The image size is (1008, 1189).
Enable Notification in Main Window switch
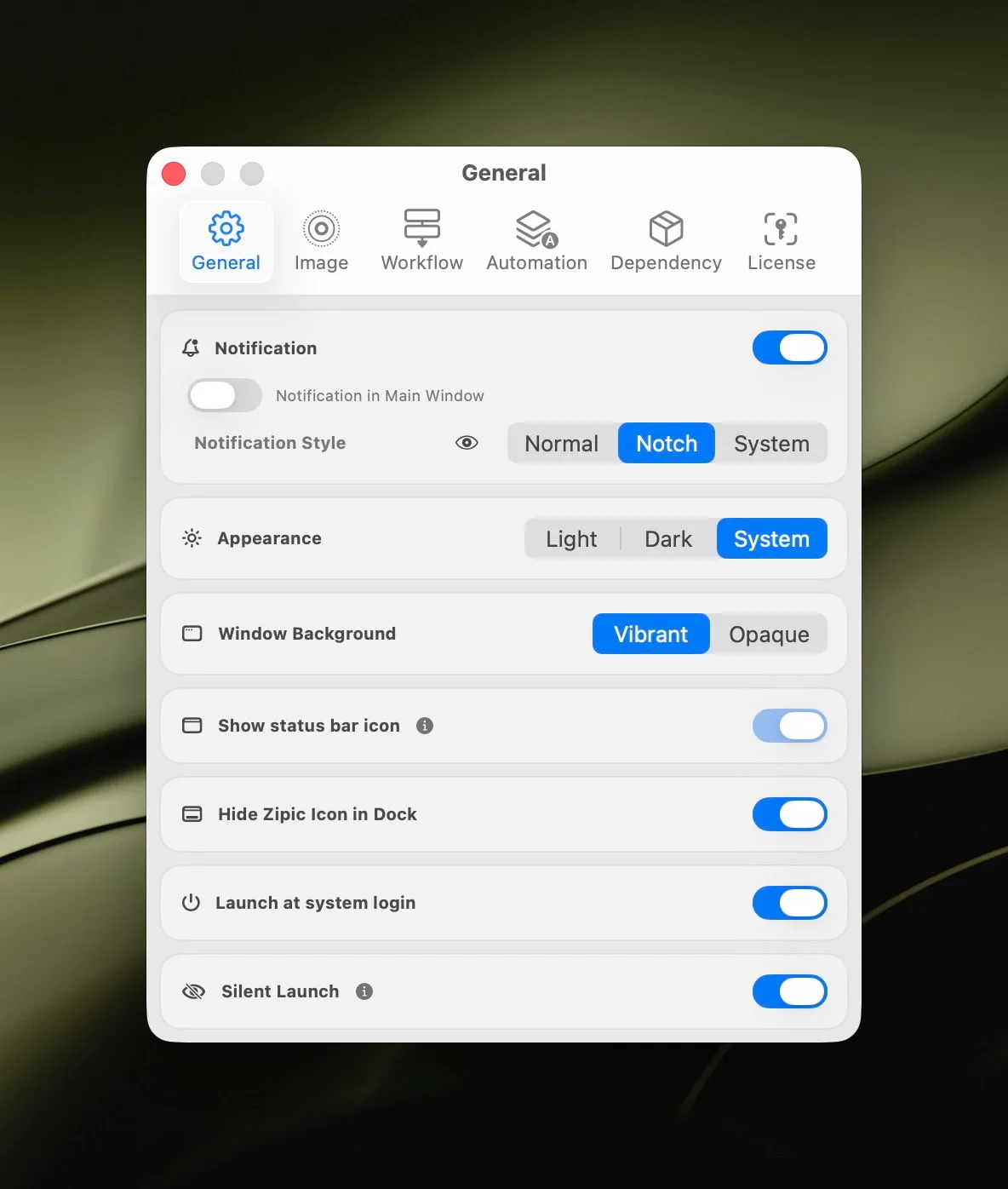pyautogui.click(x=225, y=395)
